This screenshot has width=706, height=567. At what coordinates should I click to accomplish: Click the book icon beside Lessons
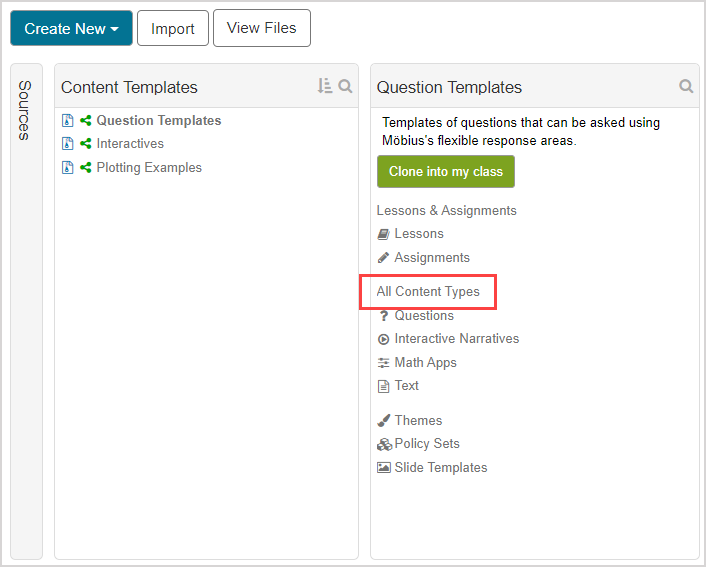(x=383, y=234)
